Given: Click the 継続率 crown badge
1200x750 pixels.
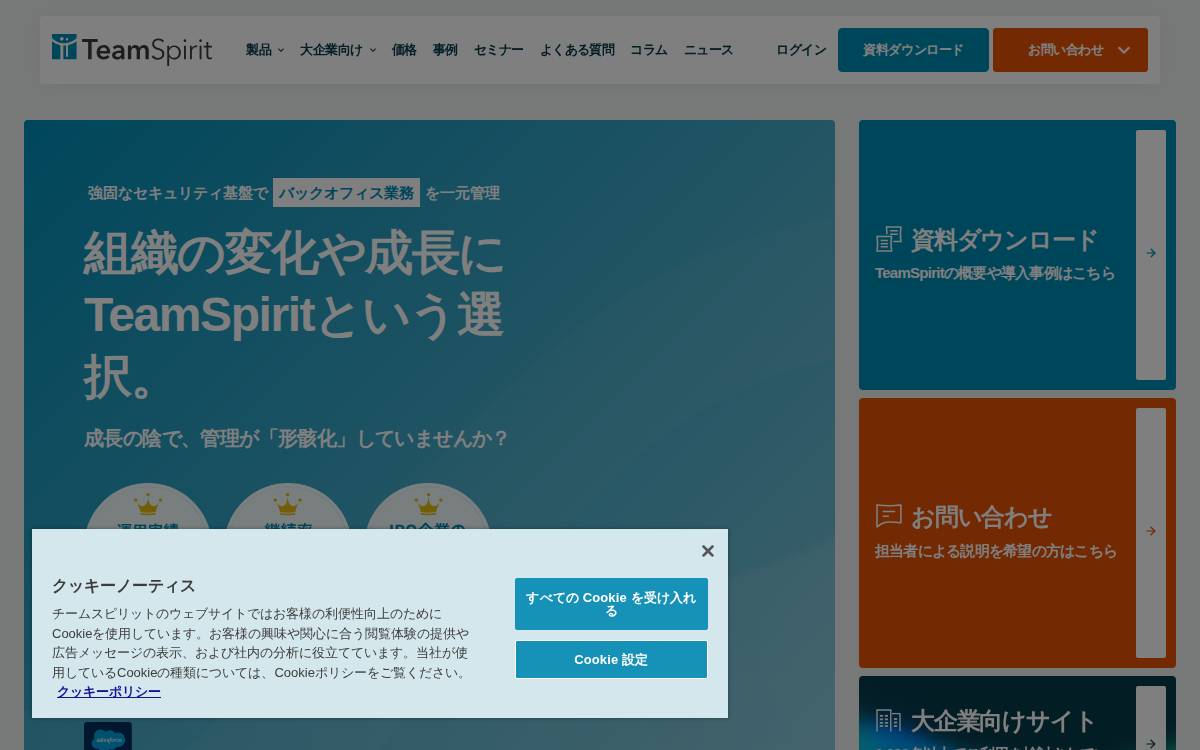Looking at the screenshot, I should click(x=288, y=508).
